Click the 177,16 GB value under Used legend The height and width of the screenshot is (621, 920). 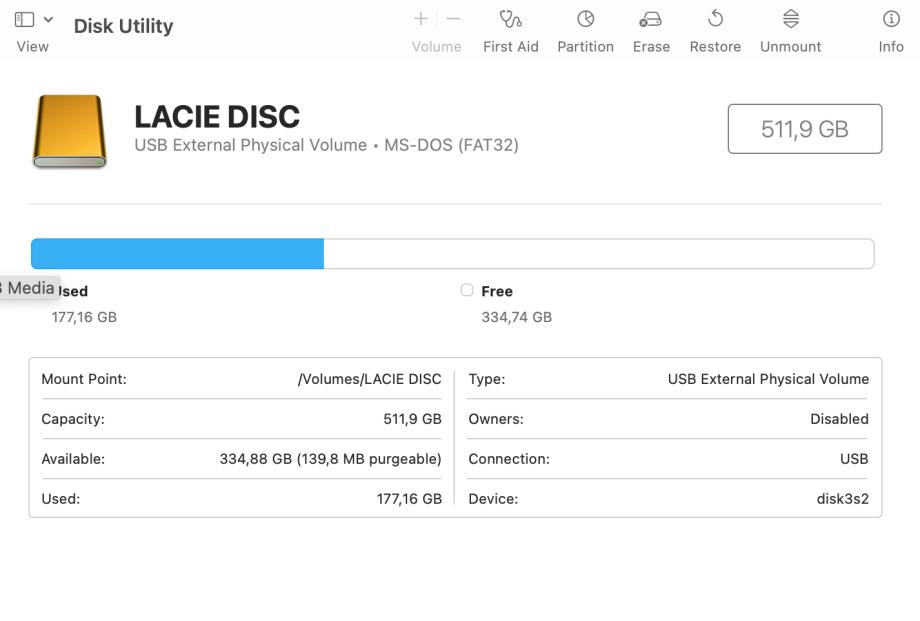point(84,317)
